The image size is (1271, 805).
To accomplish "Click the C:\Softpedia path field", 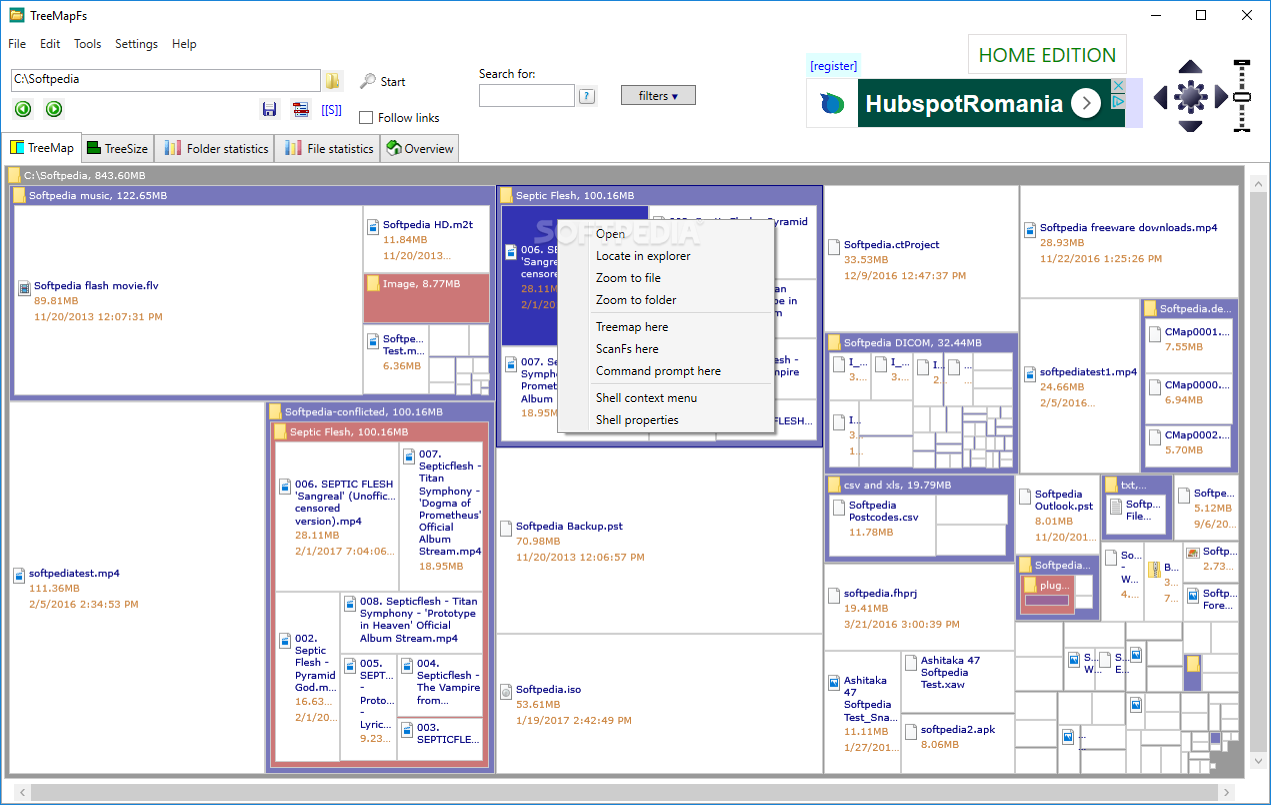I will tap(166, 80).
